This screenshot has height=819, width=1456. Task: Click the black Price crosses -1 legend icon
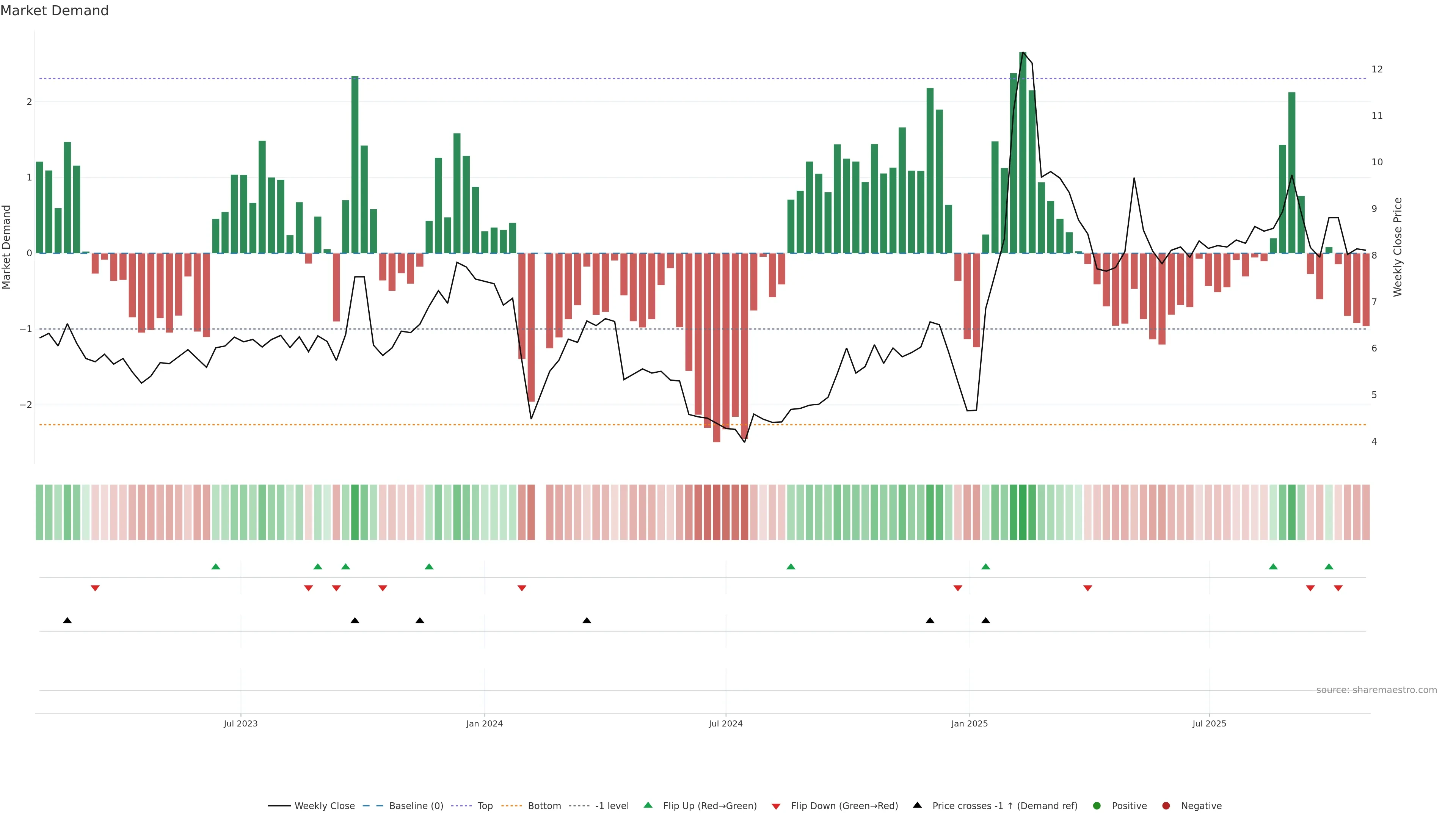tap(917, 805)
